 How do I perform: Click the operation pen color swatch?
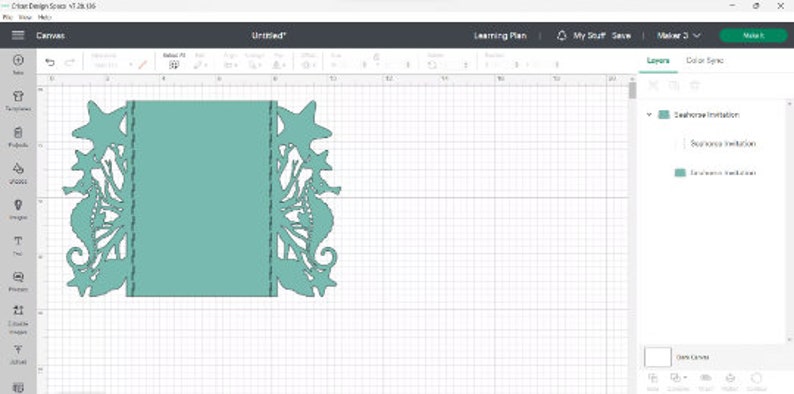143,65
